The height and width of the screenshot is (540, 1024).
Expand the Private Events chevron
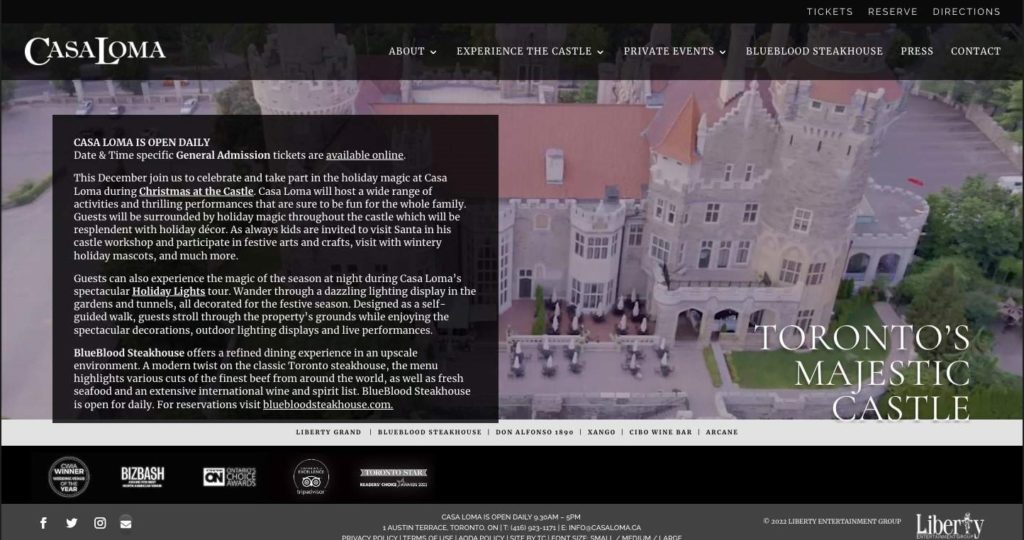pyautogui.click(x=722, y=52)
